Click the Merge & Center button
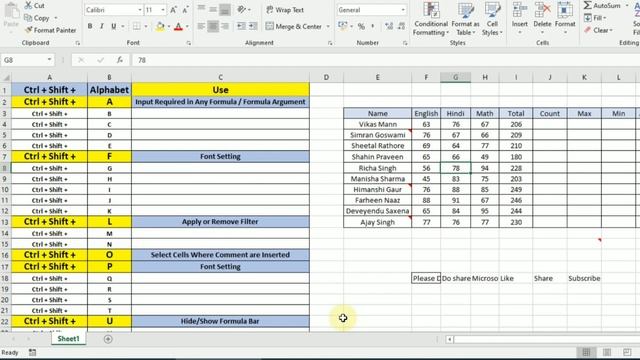Image resolution: width=640 pixels, height=360 pixels. [294, 27]
